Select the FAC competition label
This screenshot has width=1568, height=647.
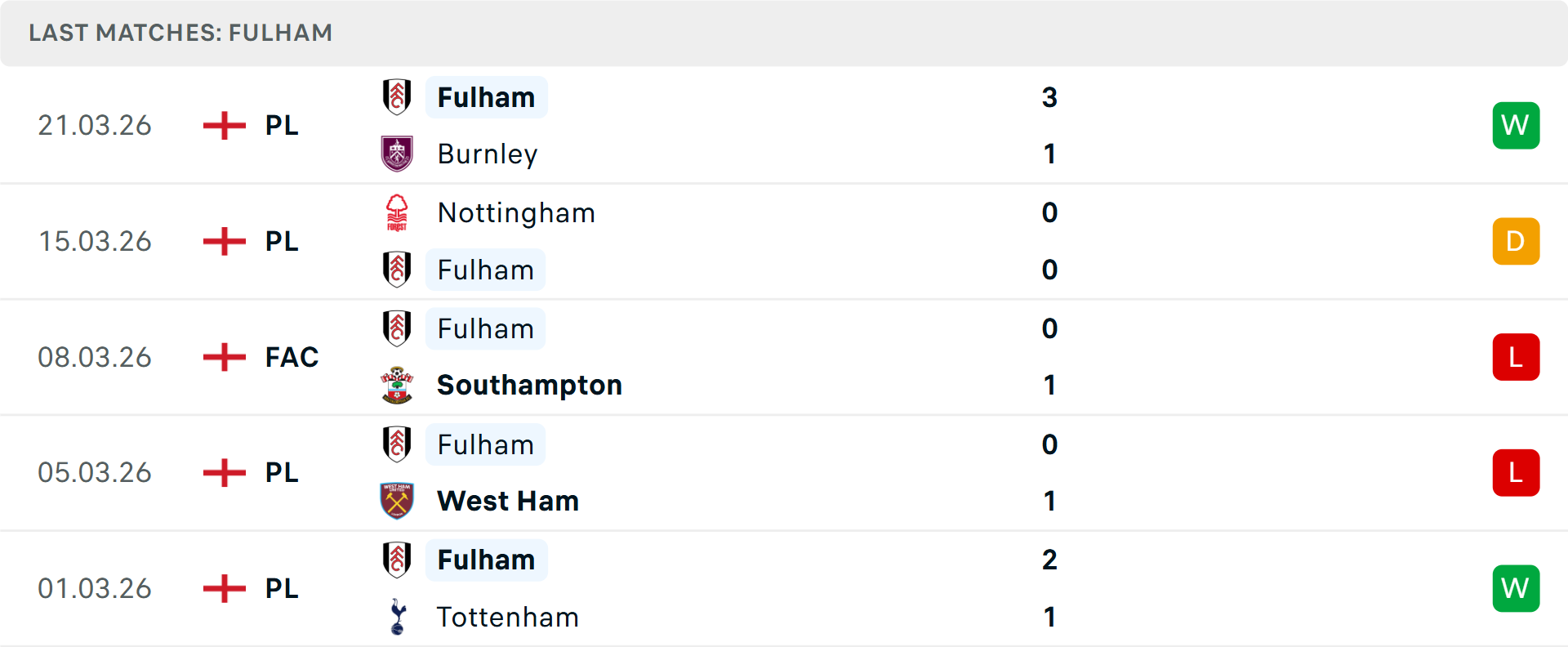291,357
